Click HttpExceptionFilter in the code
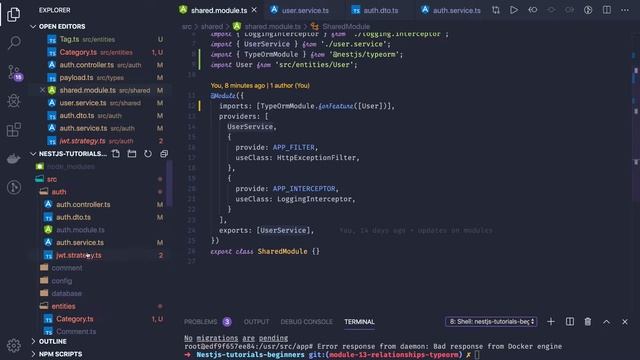 [316, 158]
